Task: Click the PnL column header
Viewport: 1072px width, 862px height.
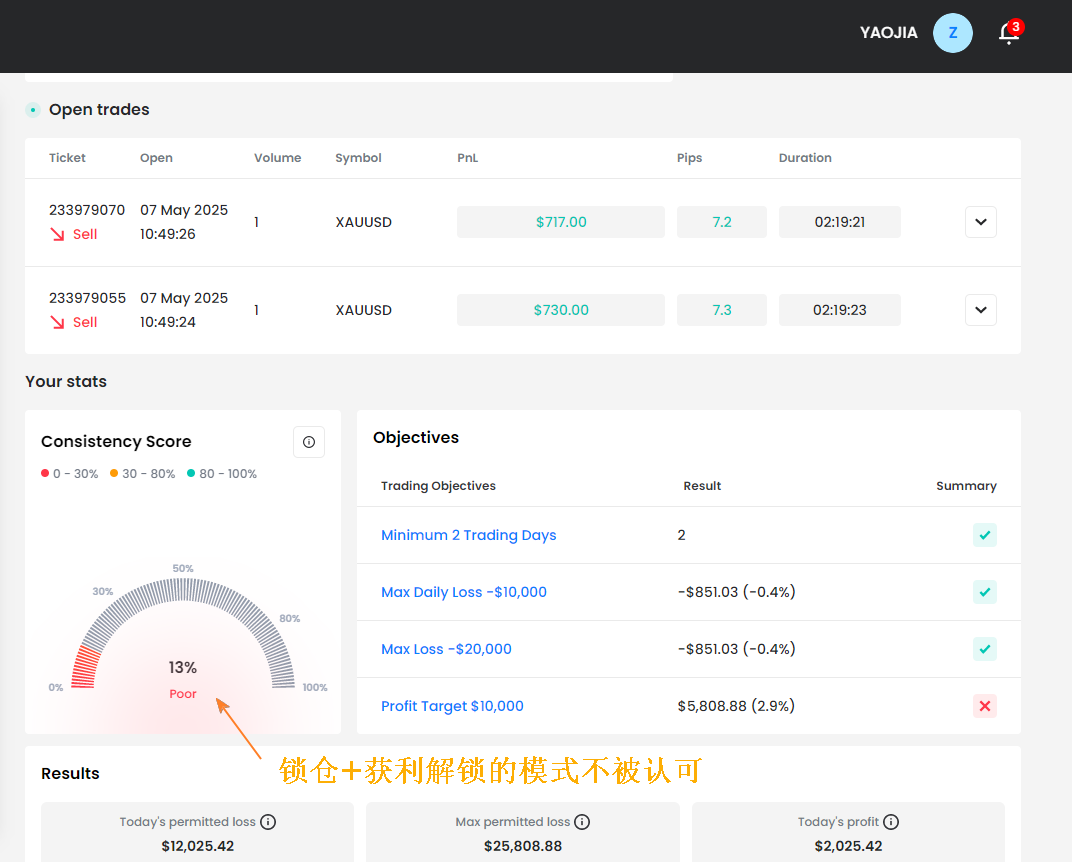Action: click(x=468, y=158)
